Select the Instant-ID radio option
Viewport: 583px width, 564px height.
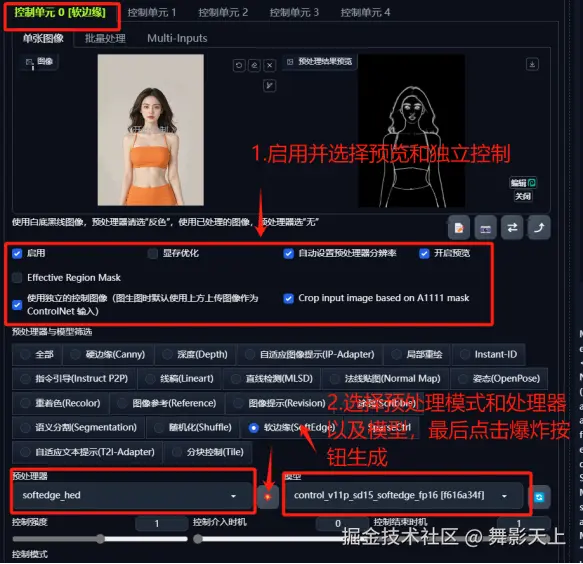pyautogui.click(x=489, y=354)
